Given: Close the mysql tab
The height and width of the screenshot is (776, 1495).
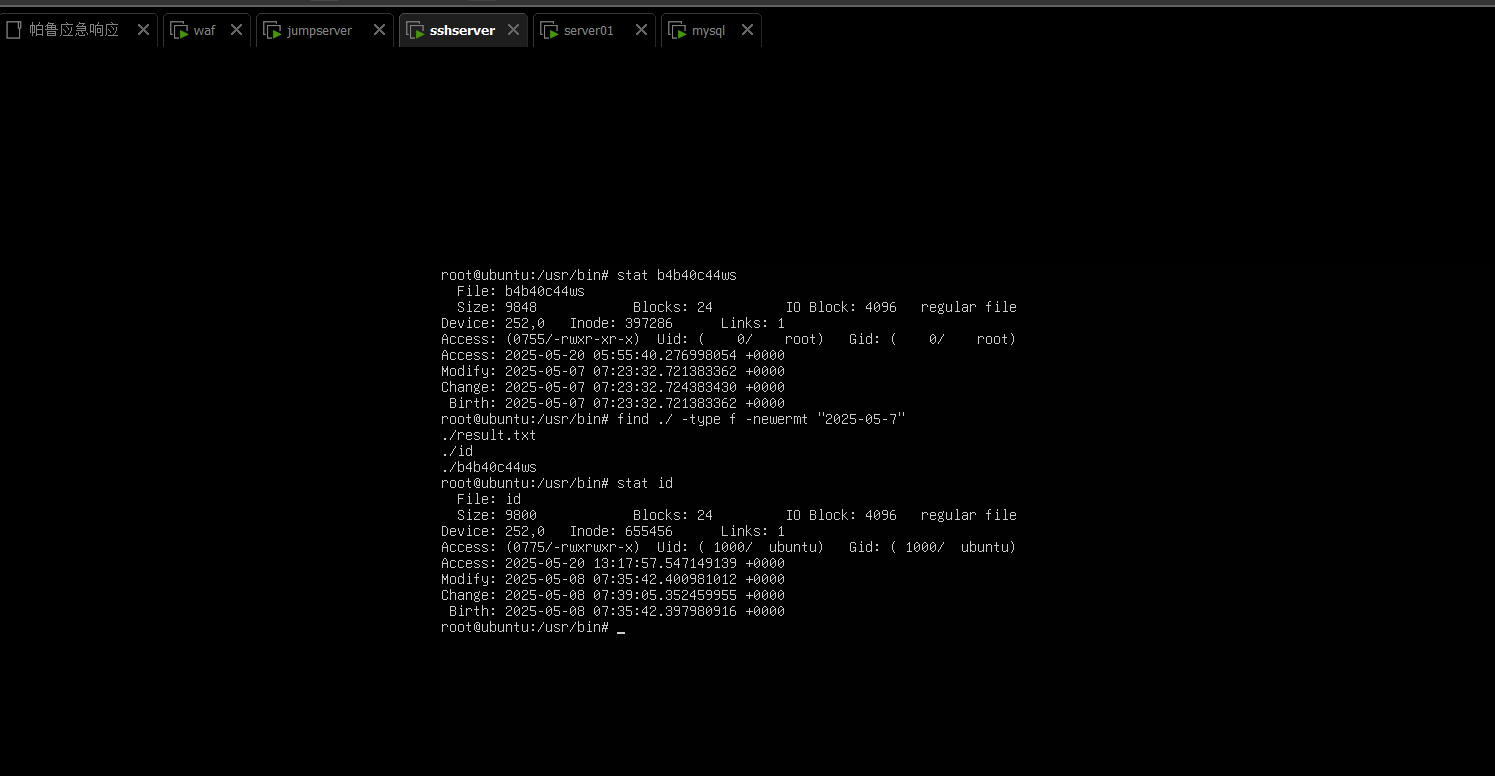Looking at the screenshot, I should 747,30.
